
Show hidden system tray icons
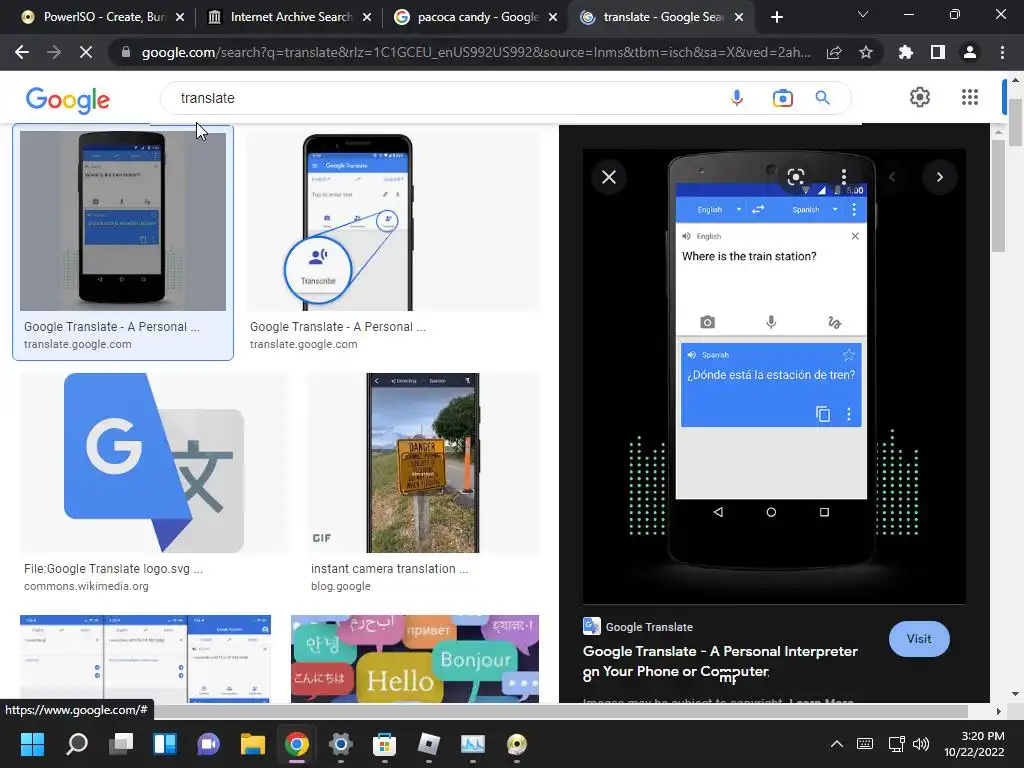pyautogui.click(x=837, y=744)
